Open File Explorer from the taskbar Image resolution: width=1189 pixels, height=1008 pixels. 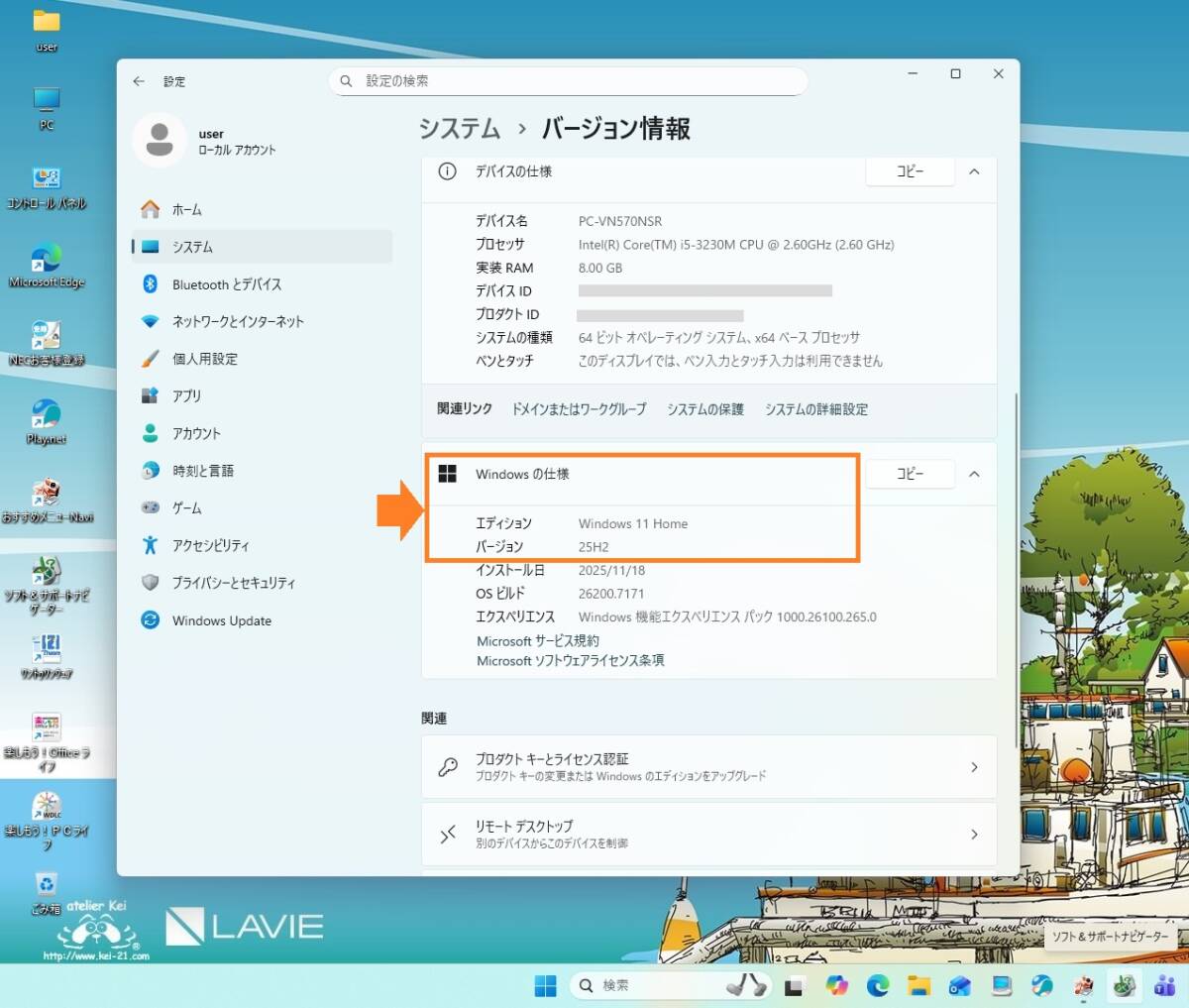click(x=919, y=985)
